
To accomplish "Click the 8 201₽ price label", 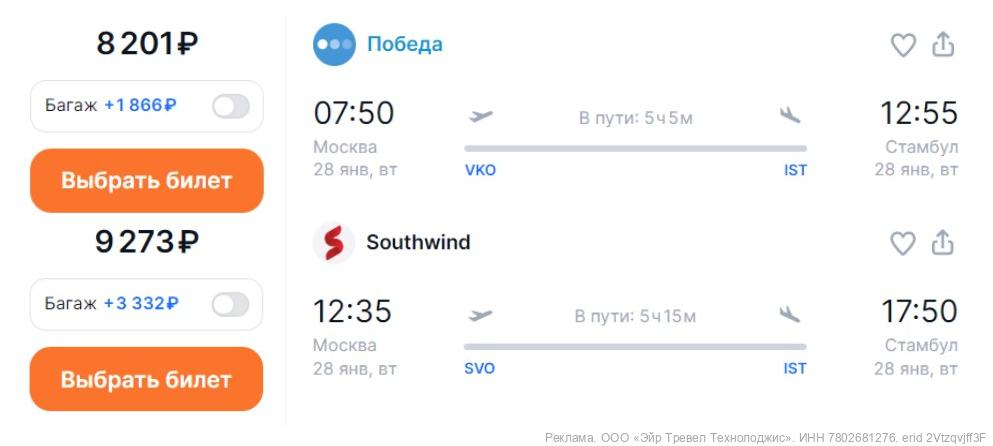I will tap(146, 44).
